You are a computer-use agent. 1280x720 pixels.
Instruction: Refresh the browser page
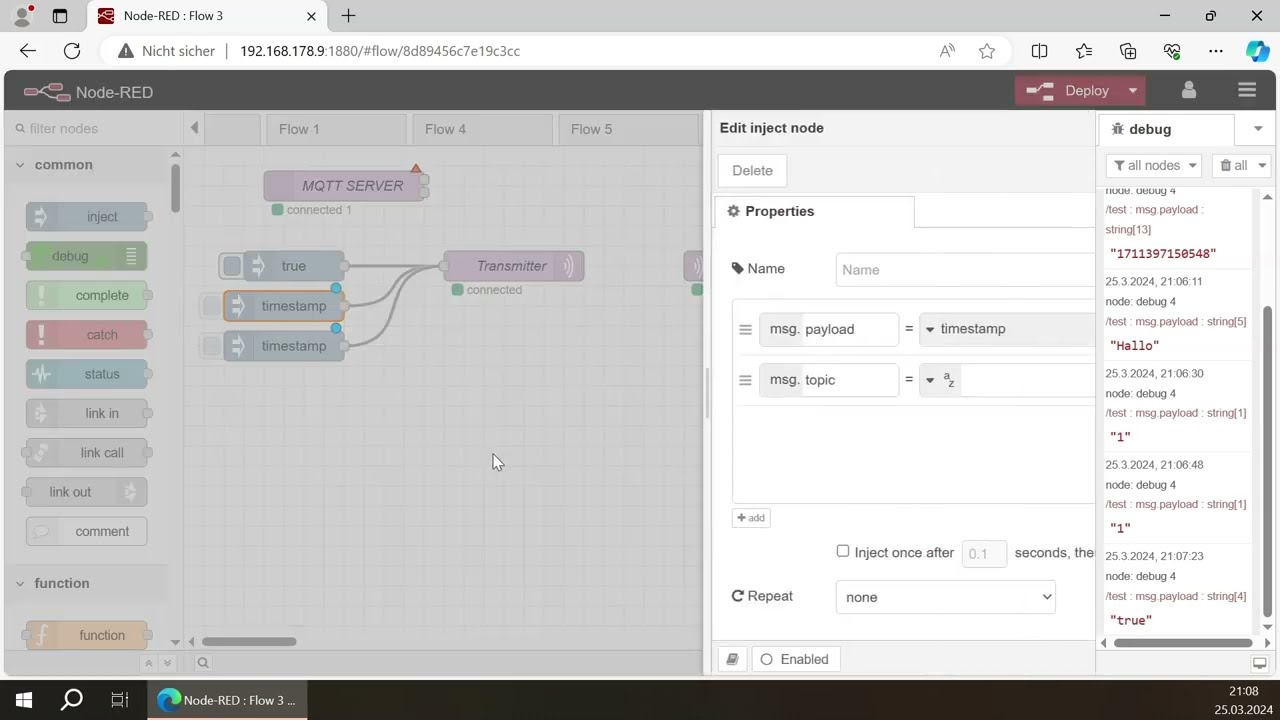(72, 51)
